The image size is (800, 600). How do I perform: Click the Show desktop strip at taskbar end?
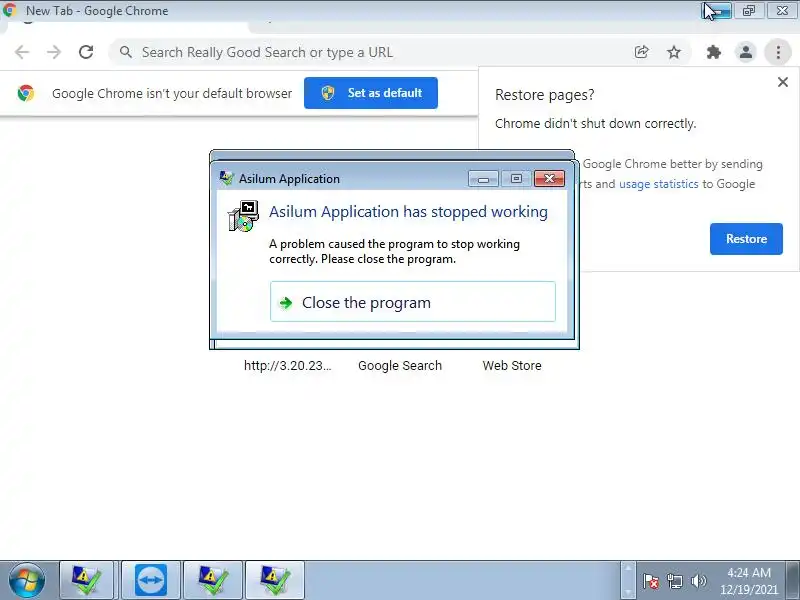click(793, 580)
